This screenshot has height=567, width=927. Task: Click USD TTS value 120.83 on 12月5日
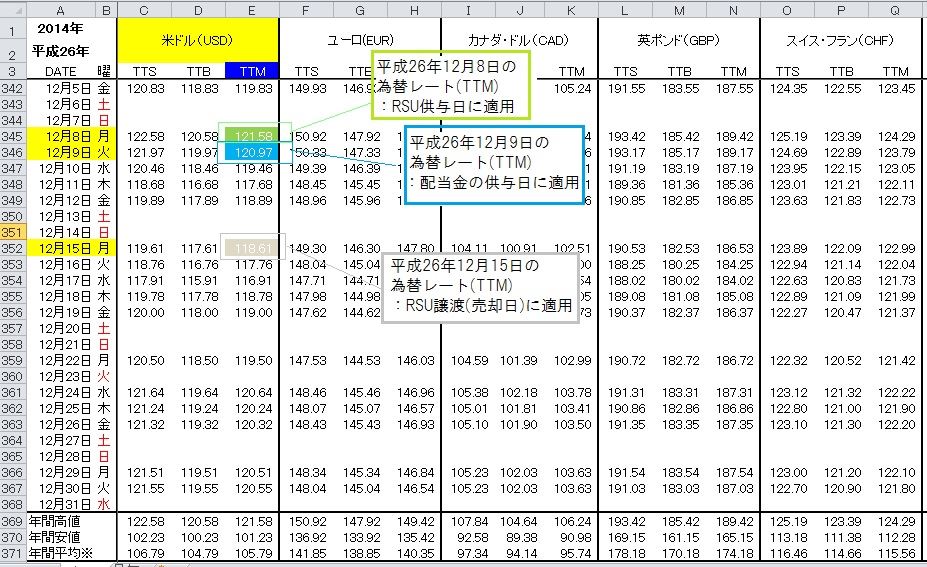145,89
